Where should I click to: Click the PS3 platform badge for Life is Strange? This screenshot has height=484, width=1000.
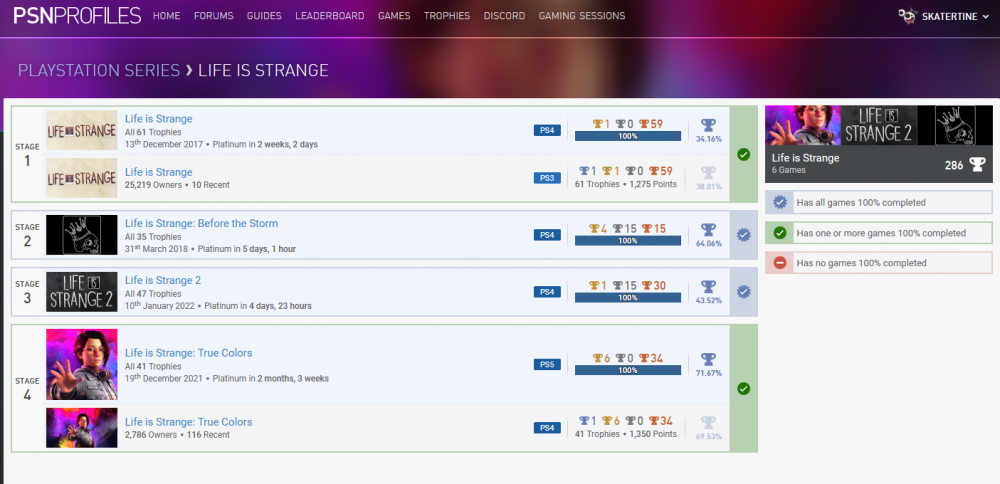546,178
